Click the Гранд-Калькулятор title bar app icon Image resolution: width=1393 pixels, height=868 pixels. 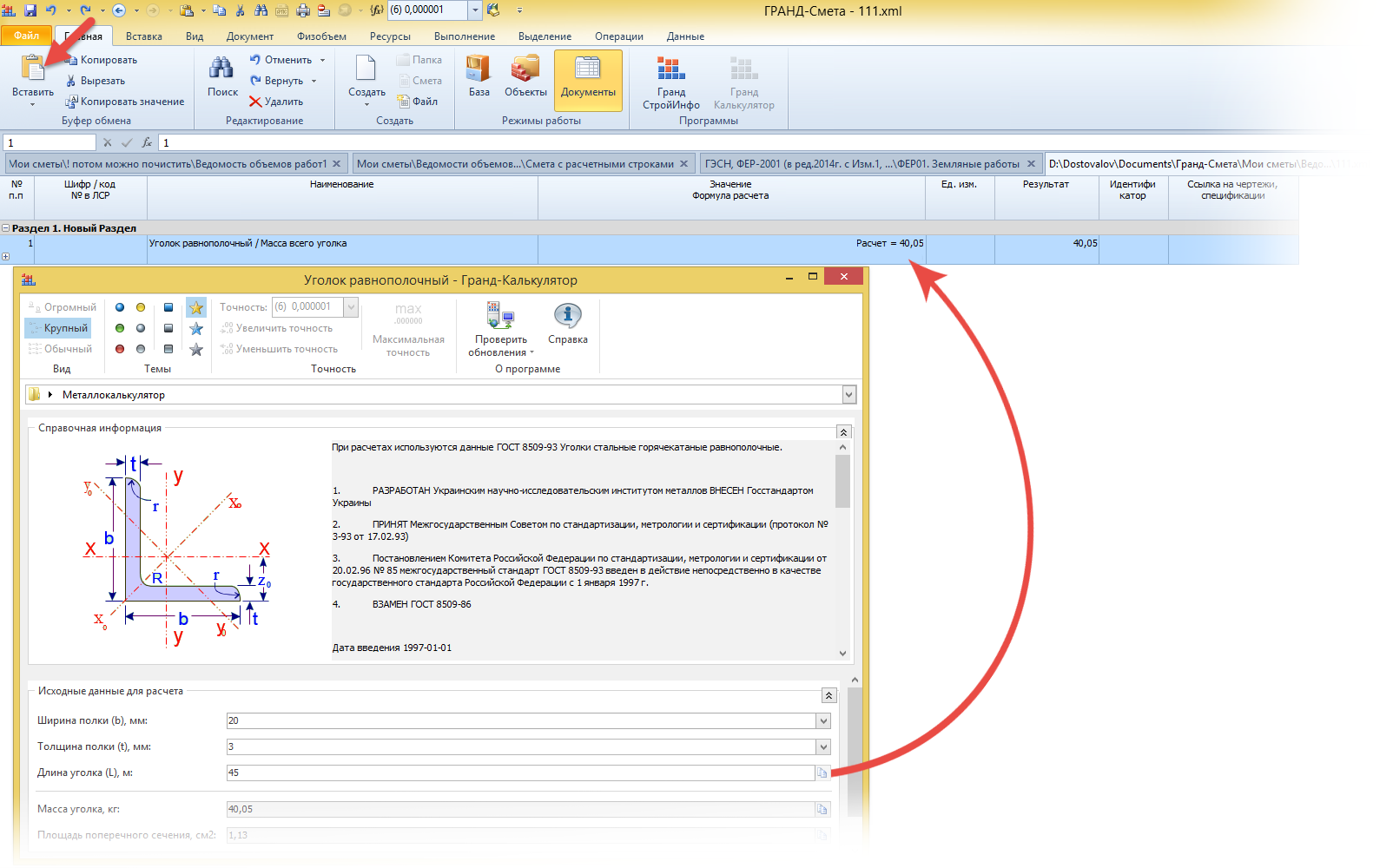(29, 279)
